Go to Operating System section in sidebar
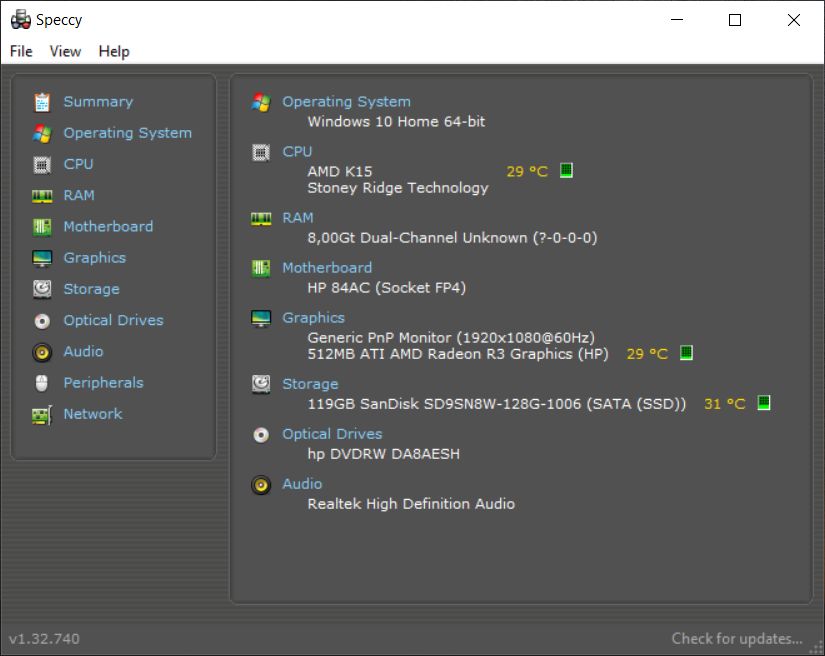Screen dimensions: 825x656 tap(128, 133)
